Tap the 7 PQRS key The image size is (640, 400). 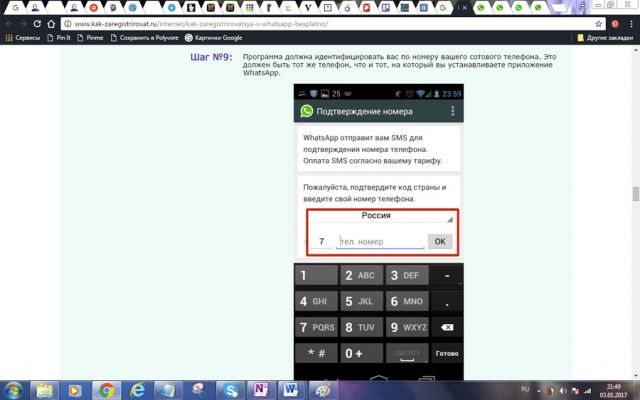316,327
